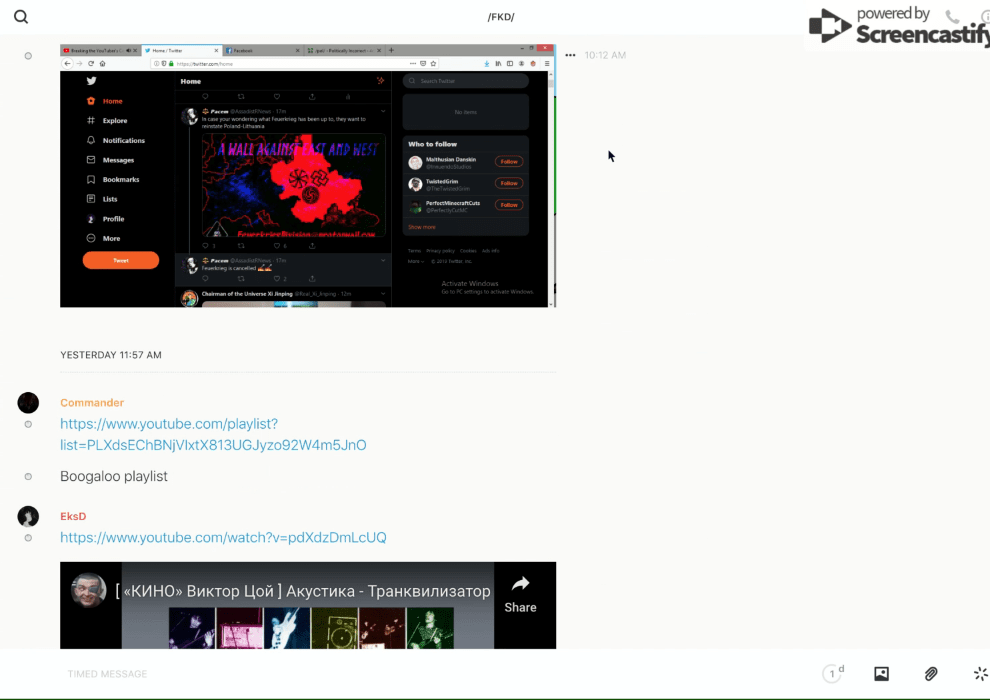Open the image upload icon

click(881, 674)
